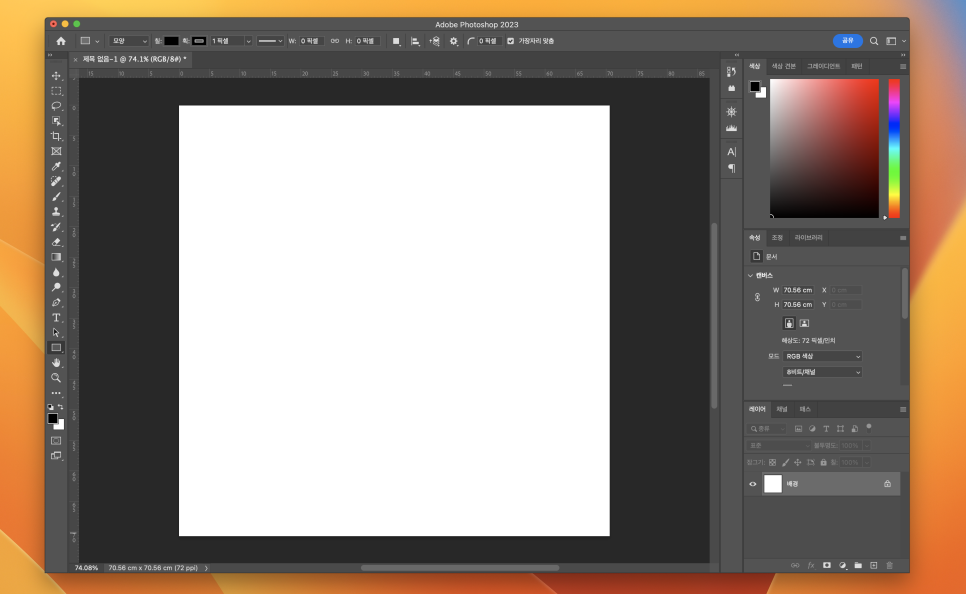The height and width of the screenshot is (594, 966).
Task: Hide the 배경 layer with eye icon
Action: [752, 484]
